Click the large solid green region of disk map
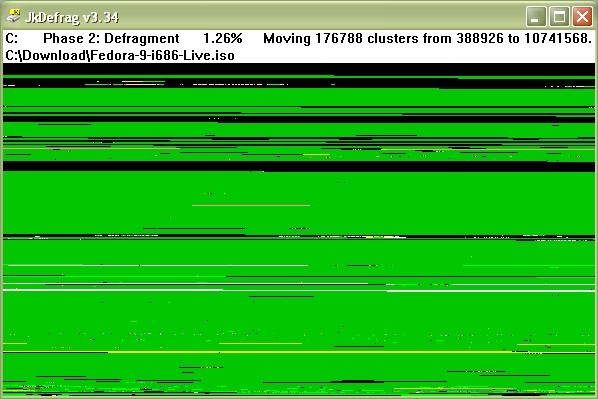This screenshot has width=598, height=399. [299, 202]
